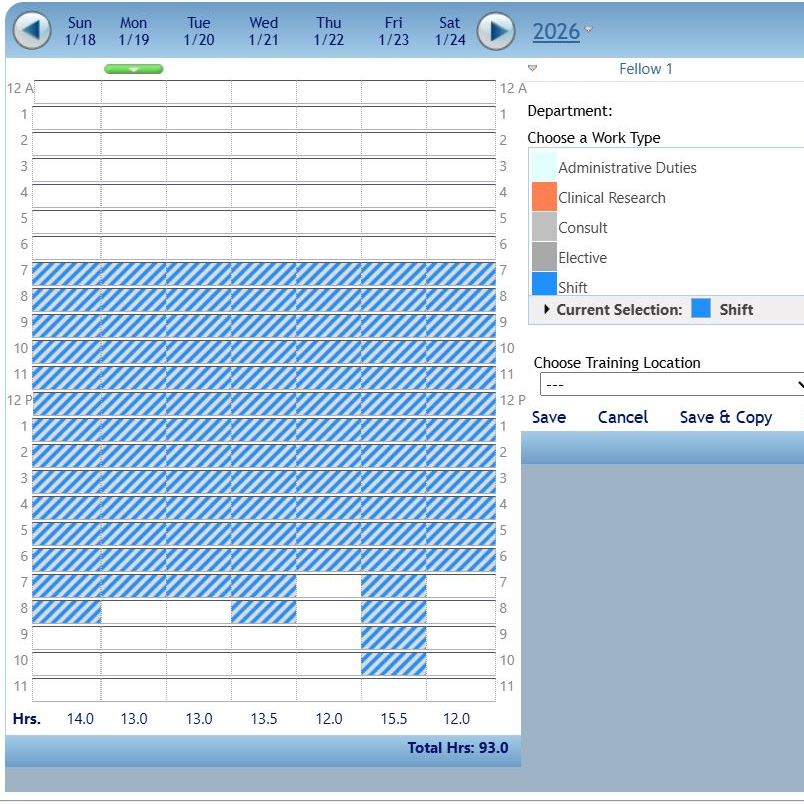Click the Friday hours value 15.5
This screenshot has height=804, width=804.
point(393,718)
